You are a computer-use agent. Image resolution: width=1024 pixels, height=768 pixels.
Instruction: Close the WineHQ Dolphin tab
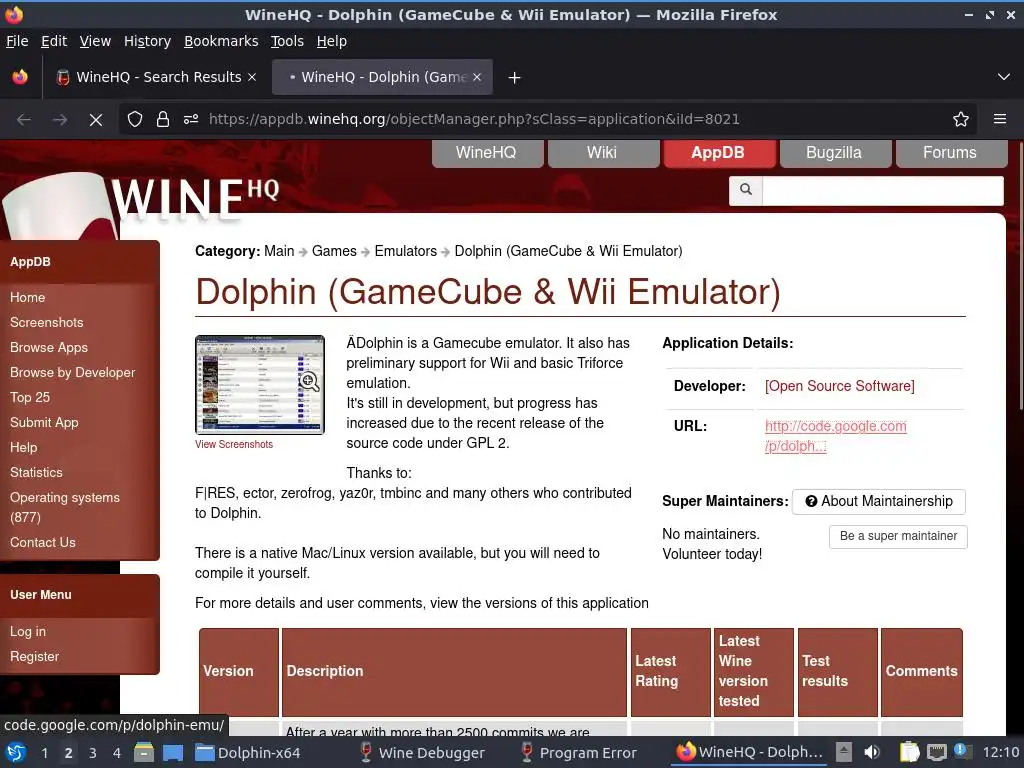[x=477, y=77]
